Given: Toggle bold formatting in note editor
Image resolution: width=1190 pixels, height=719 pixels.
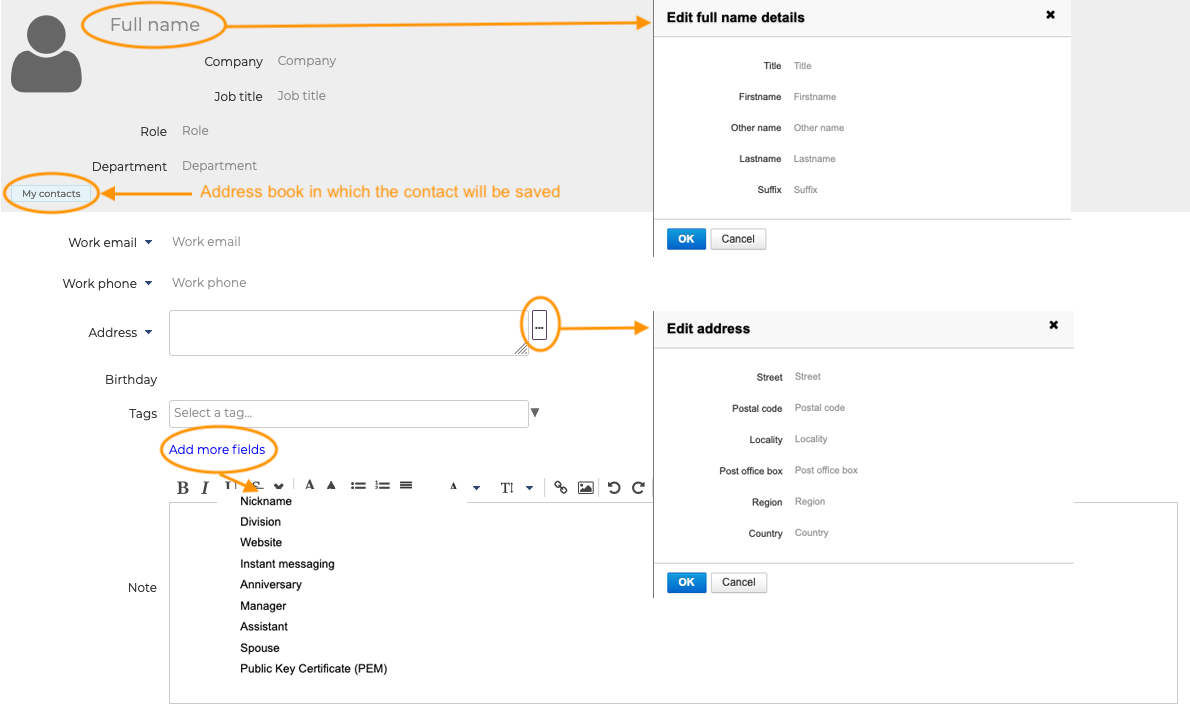Looking at the screenshot, I should point(183,488).
